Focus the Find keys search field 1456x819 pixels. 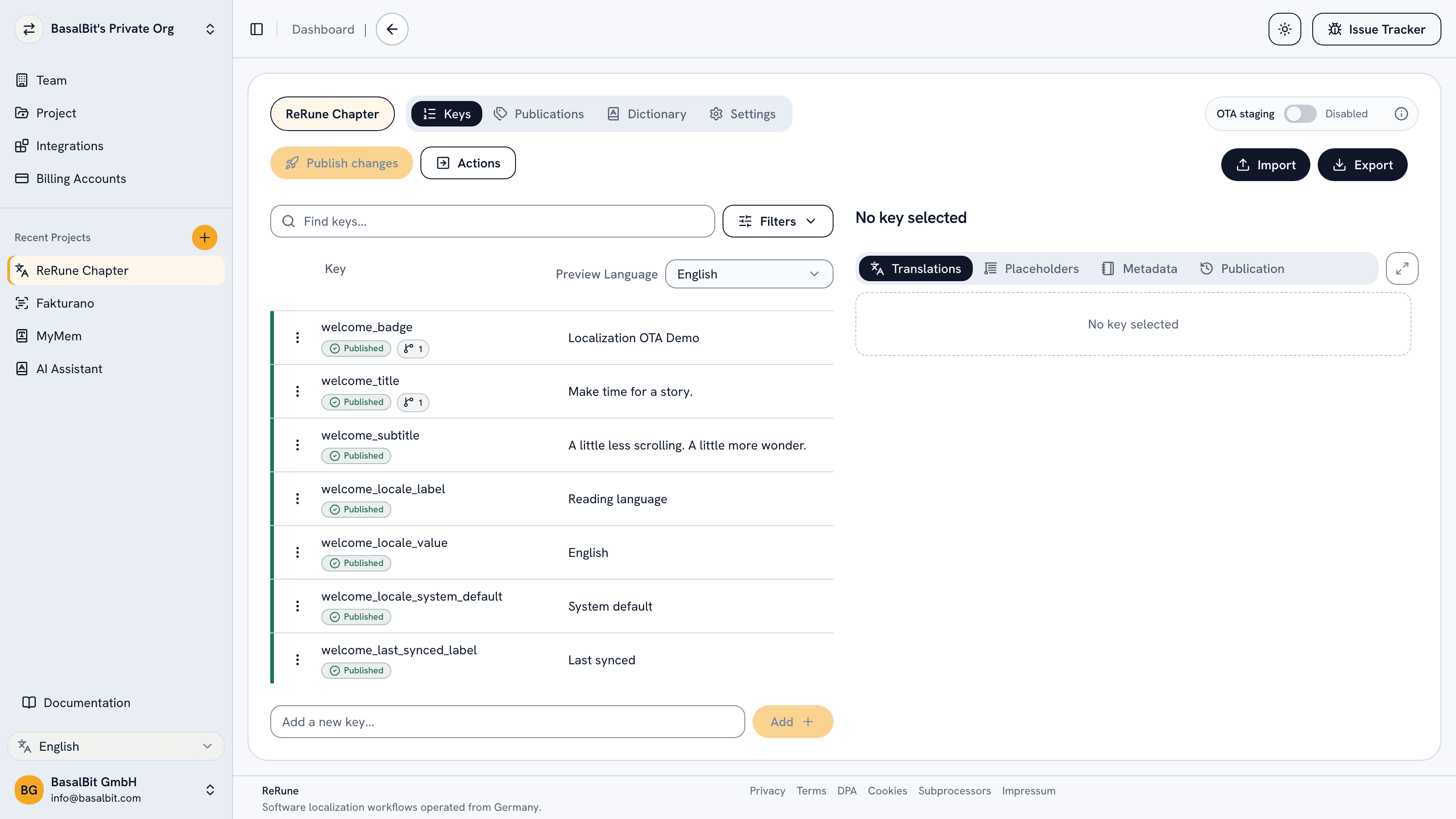point(492,221)
